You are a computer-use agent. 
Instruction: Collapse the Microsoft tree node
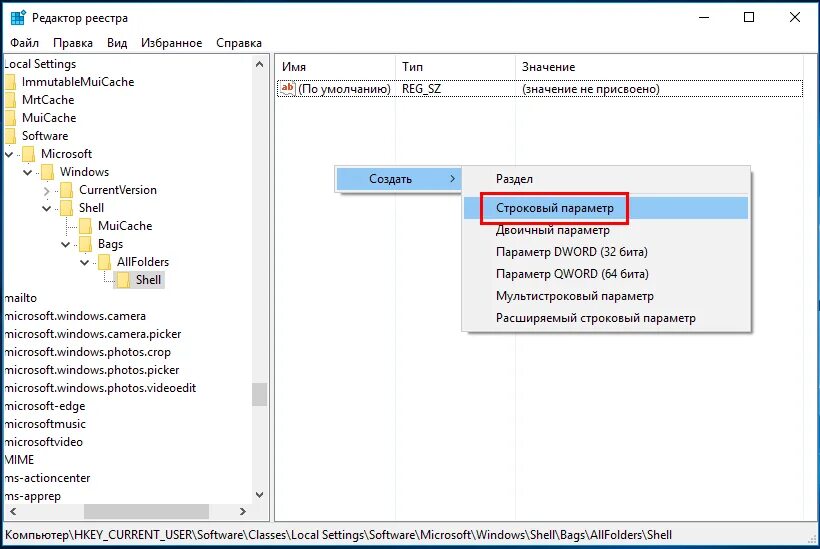(x=9, y=154)
